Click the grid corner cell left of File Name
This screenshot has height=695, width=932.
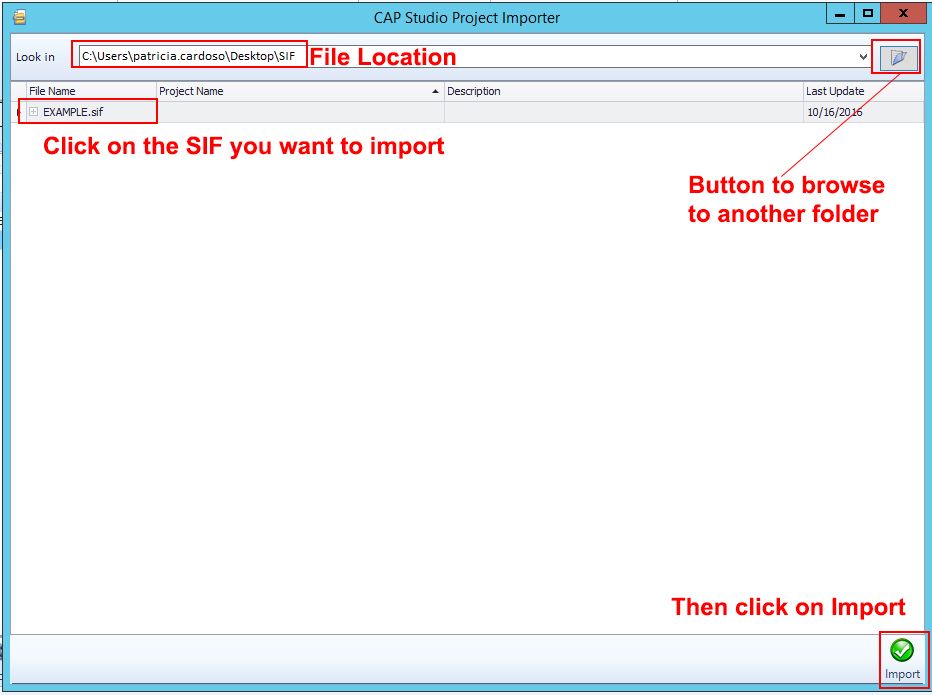(19, 91)
